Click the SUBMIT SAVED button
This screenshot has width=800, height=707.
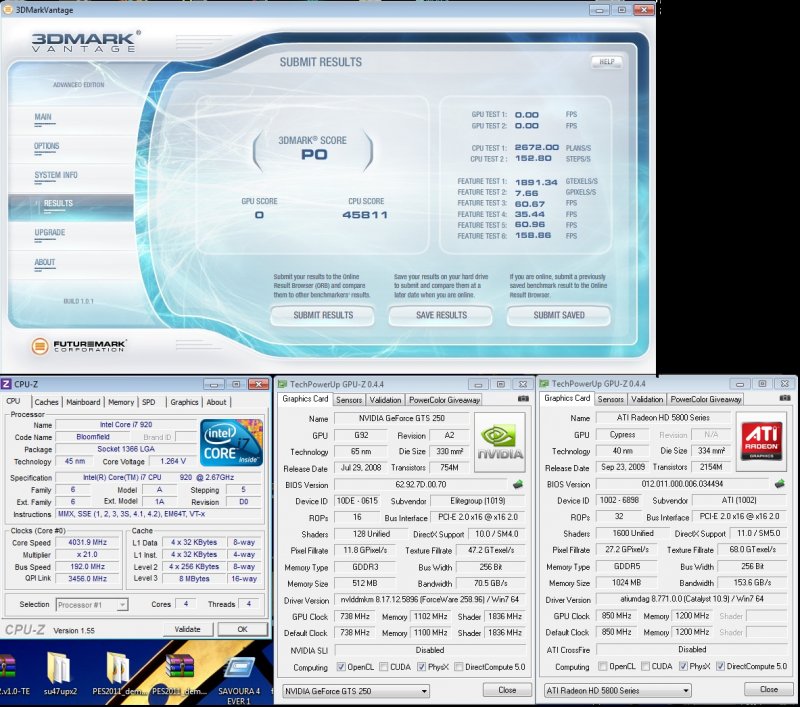click(x=559, y=316)
